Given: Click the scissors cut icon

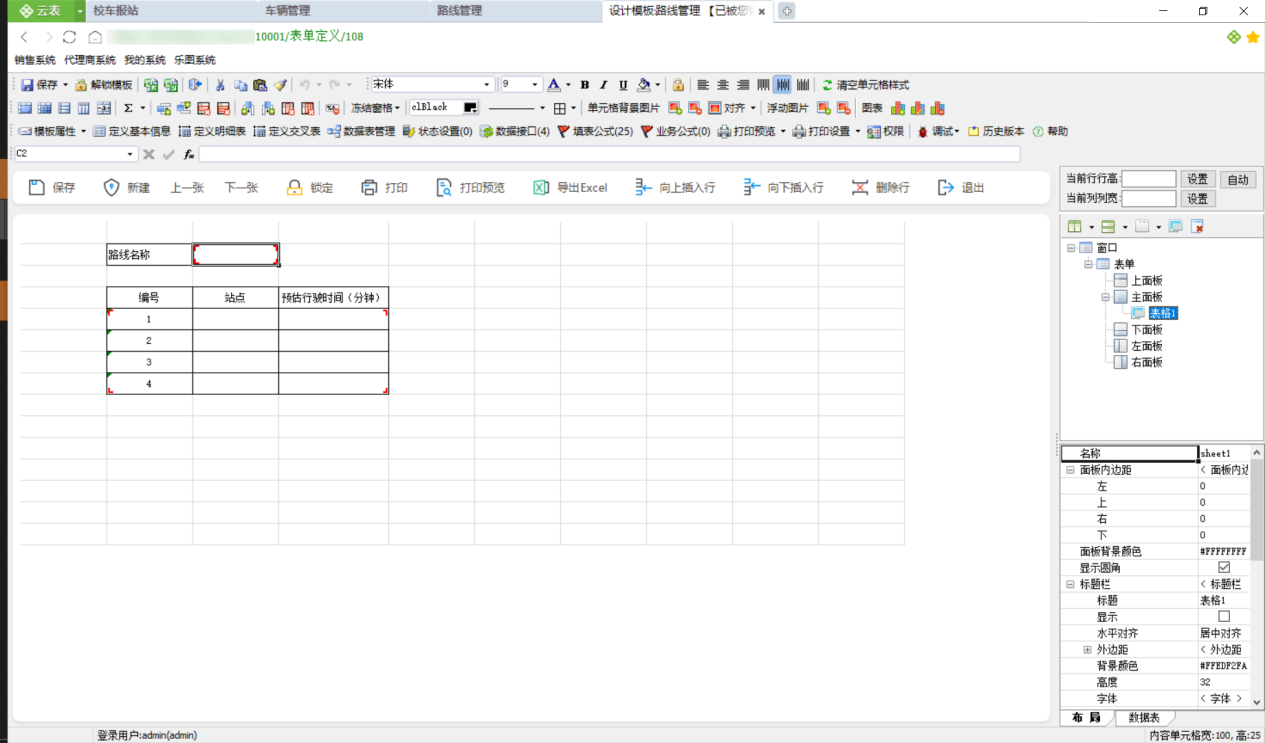Looking at the screenshot, I should (x=220, y=85).
